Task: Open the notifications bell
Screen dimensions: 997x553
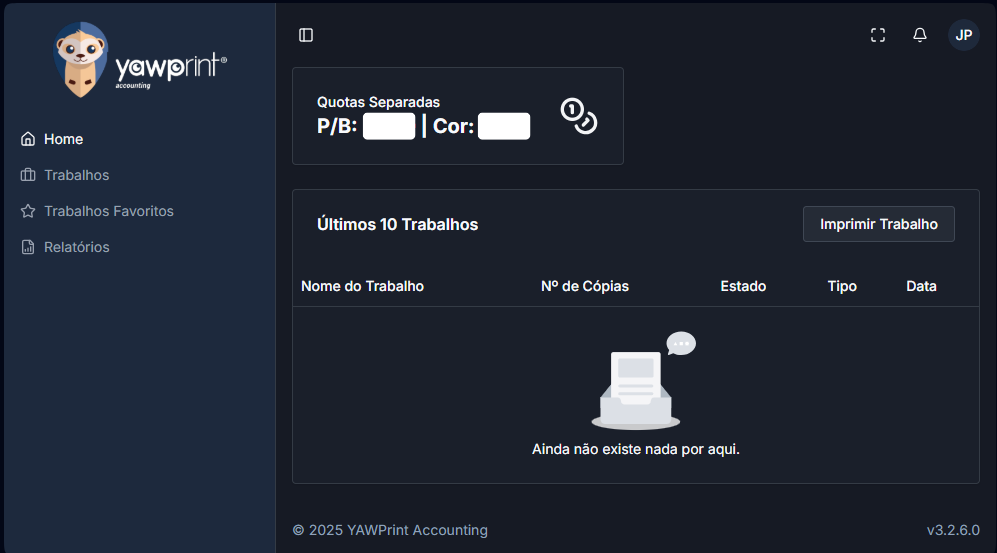Action: pyautogui.click(x=920, y=35)
